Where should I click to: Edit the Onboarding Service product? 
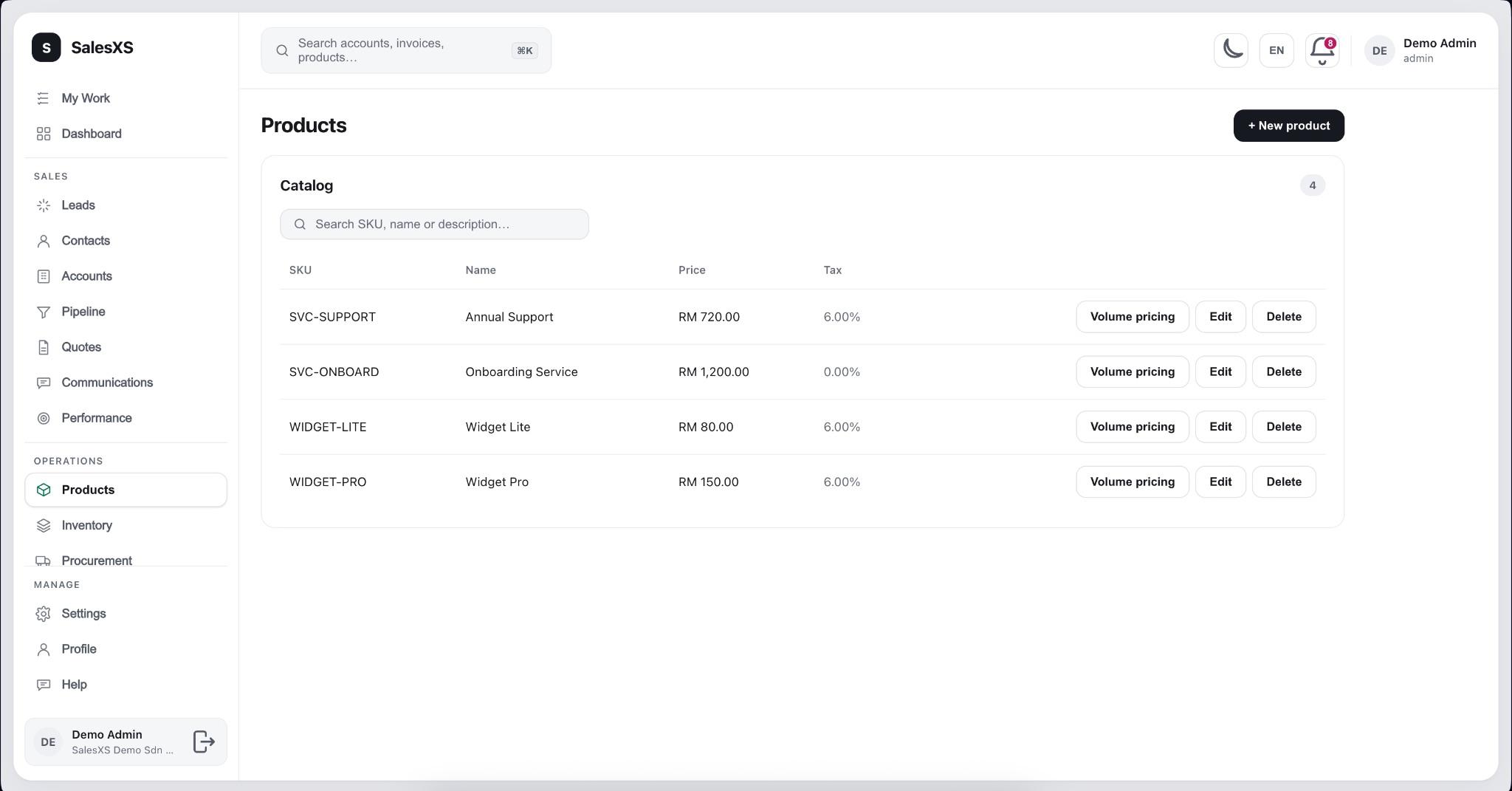1220,371
